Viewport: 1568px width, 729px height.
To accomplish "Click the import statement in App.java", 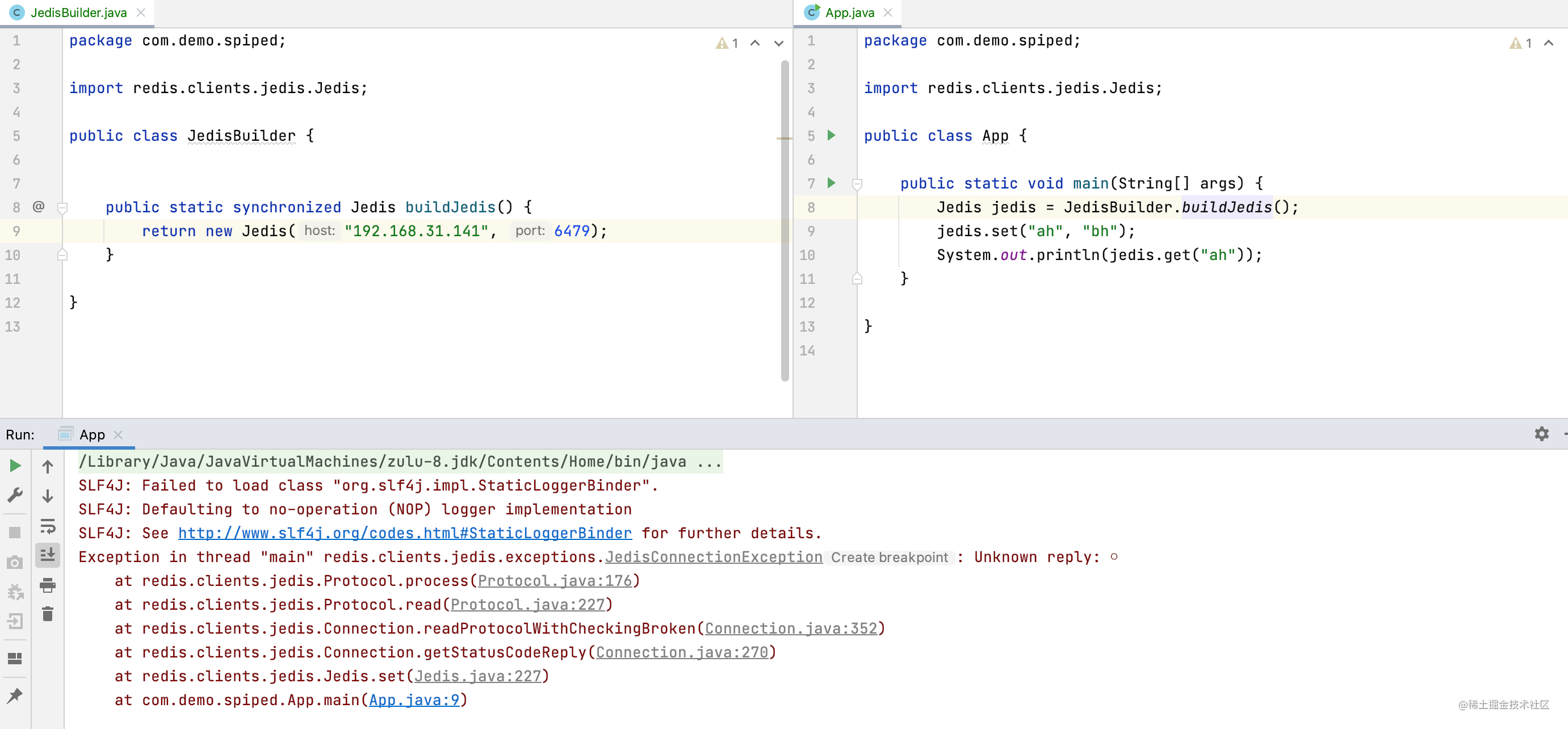I will pyautogui.click(x=1013, y=87).
